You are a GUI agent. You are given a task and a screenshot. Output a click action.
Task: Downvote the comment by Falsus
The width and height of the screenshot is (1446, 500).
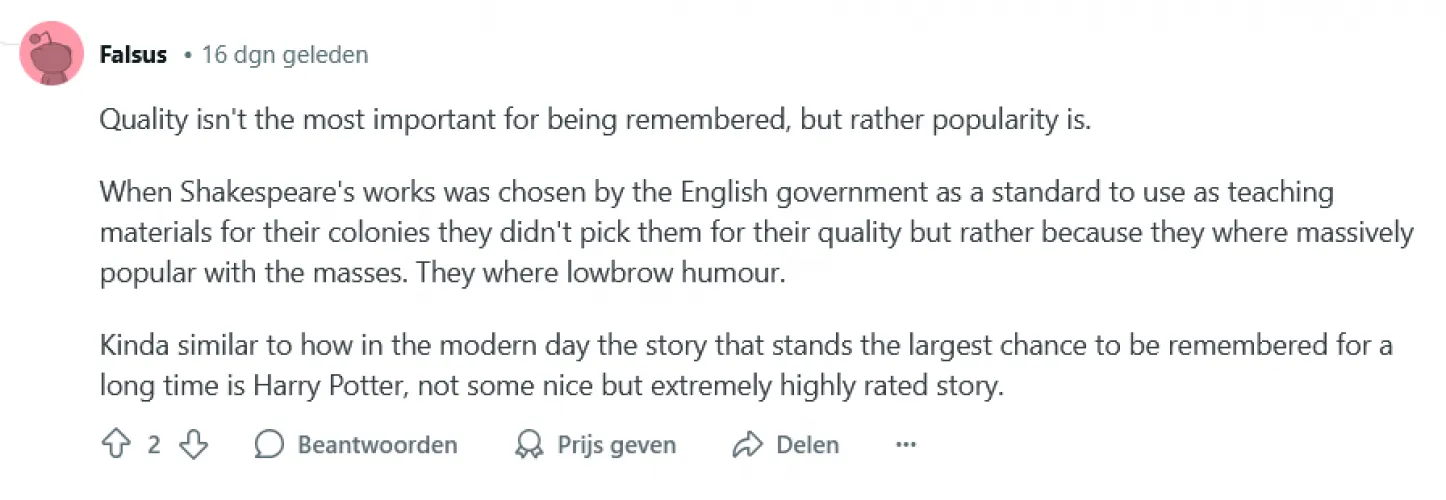193,445
